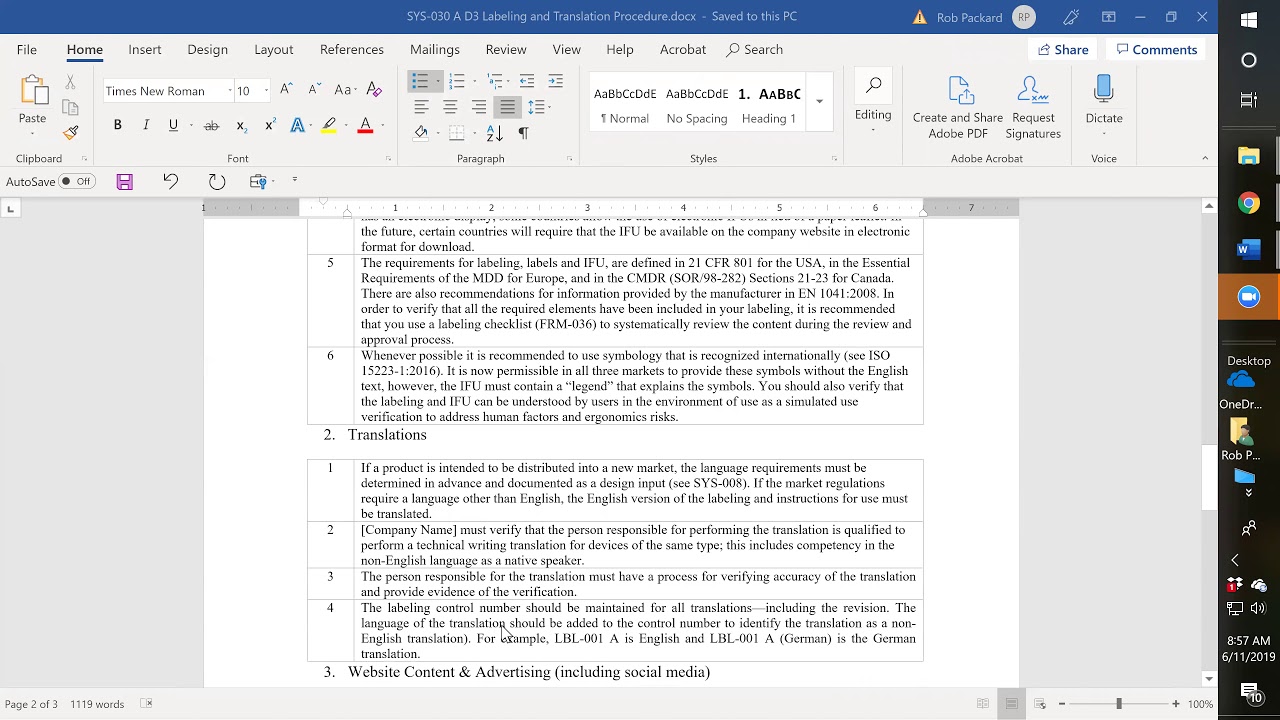
Task: Click the Undo arrow icon
Action: pos(170,181)
